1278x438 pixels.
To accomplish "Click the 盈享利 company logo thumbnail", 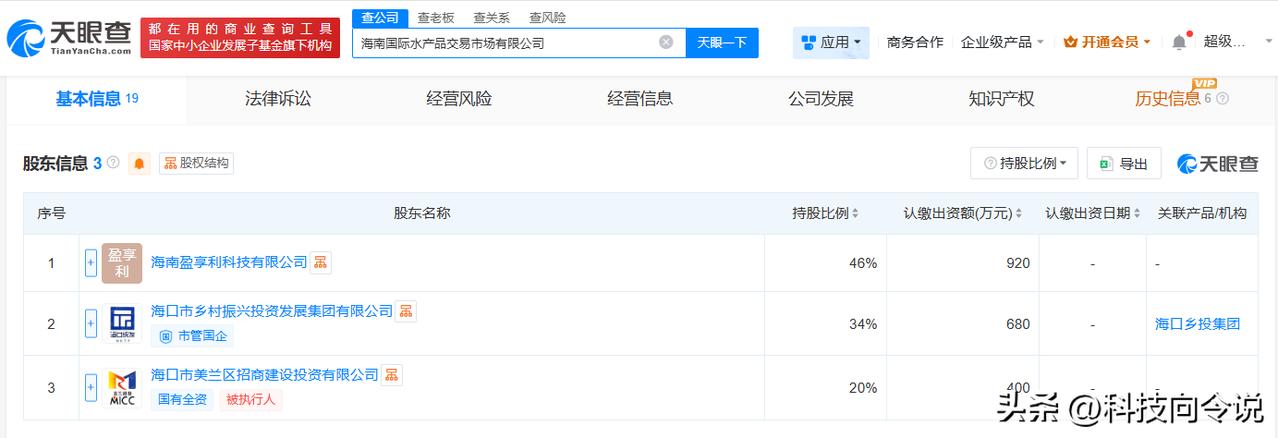I will (x=121, y=263).
